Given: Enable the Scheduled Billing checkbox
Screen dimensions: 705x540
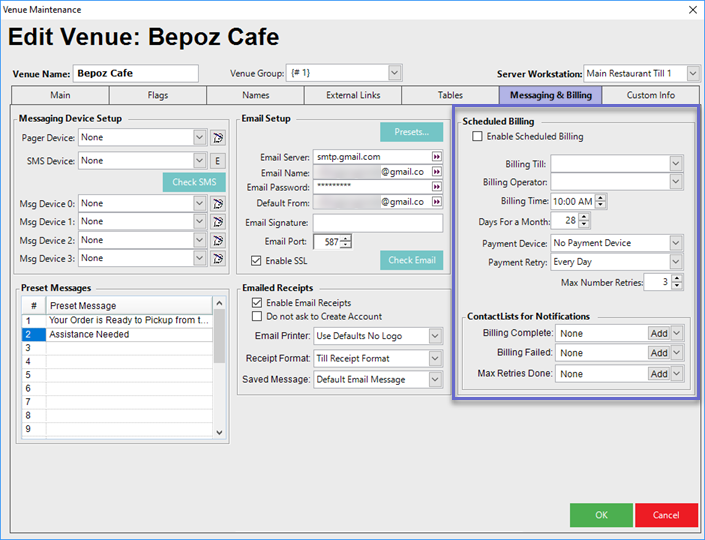Looking at the screenshot, I should click(477, 136).
